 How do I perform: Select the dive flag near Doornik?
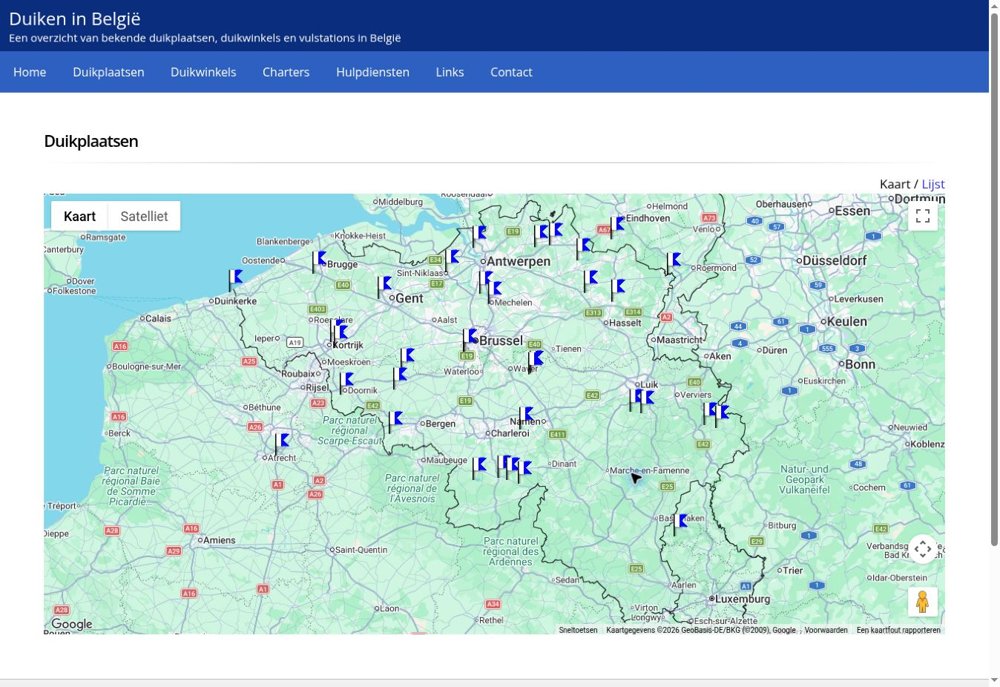click(346, 383)
